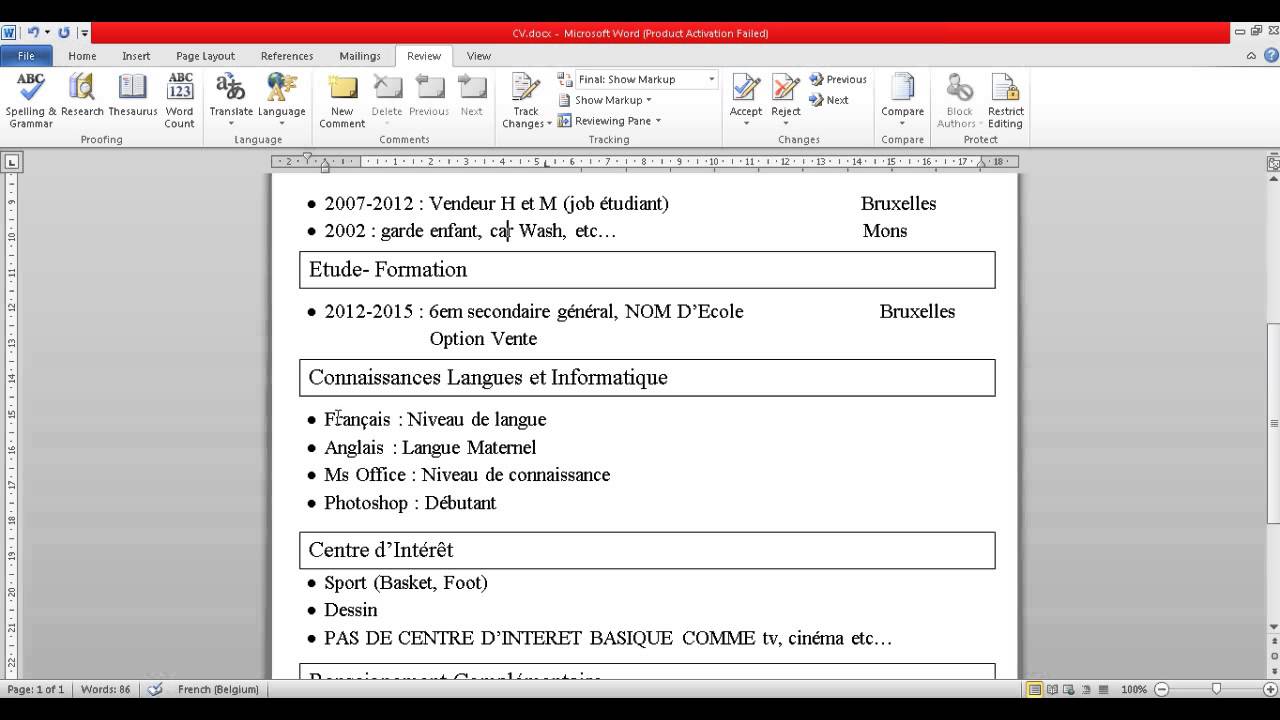Screen dimensions: 1280x720
Task: Open Word Count statistics
Action: click(x=180, y=97)
